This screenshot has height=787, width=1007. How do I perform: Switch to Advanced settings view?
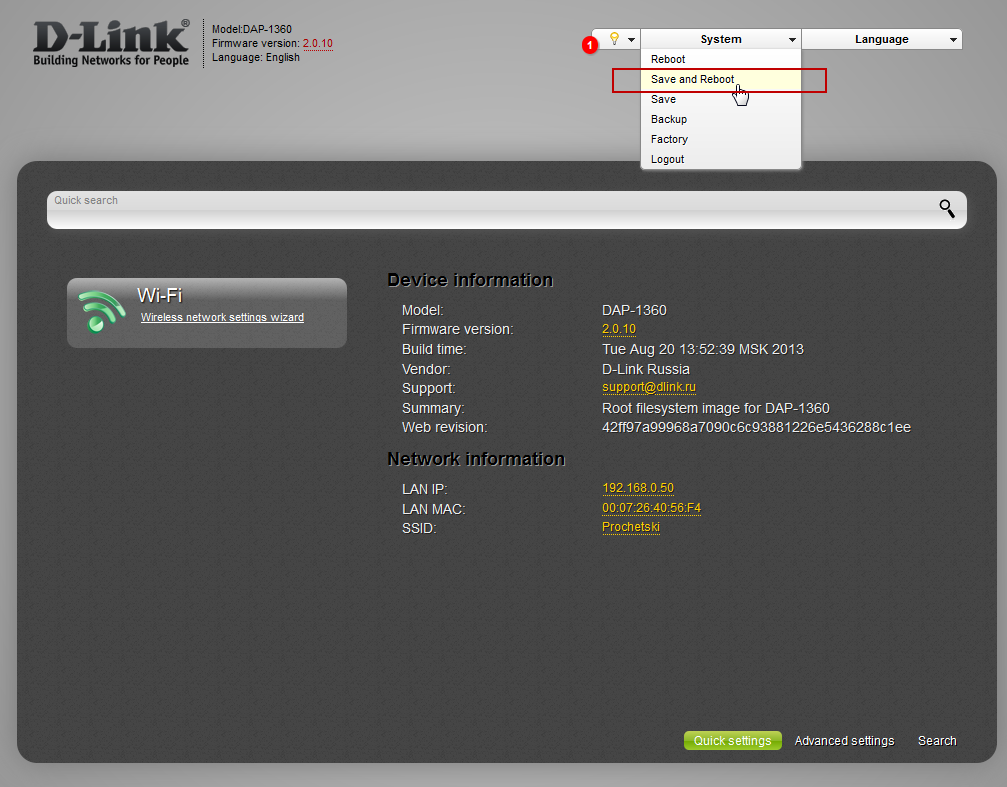pyautogui.click(x=844, y=741)
